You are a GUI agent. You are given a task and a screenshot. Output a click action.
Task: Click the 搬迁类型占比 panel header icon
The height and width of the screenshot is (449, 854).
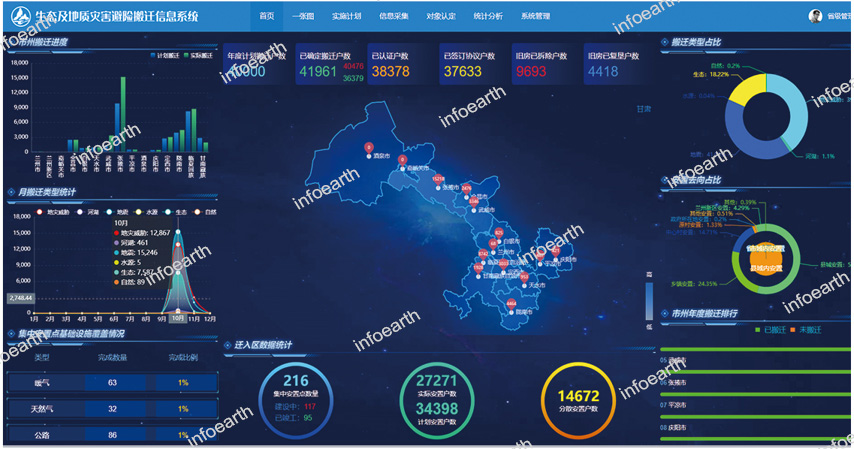pos(665,42)
